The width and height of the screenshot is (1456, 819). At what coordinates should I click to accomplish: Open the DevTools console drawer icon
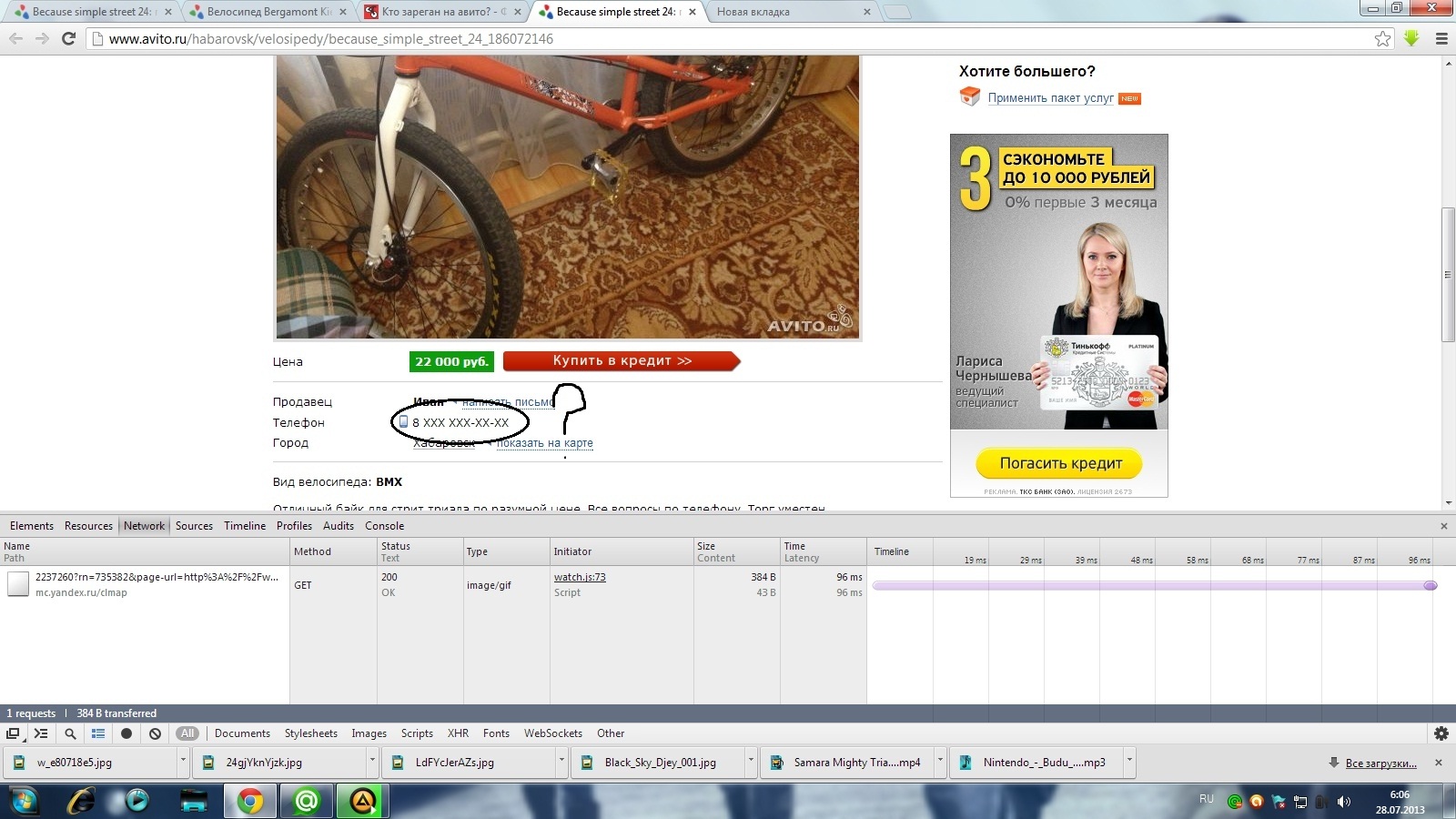pyautogui.click(x=41, y=733)
